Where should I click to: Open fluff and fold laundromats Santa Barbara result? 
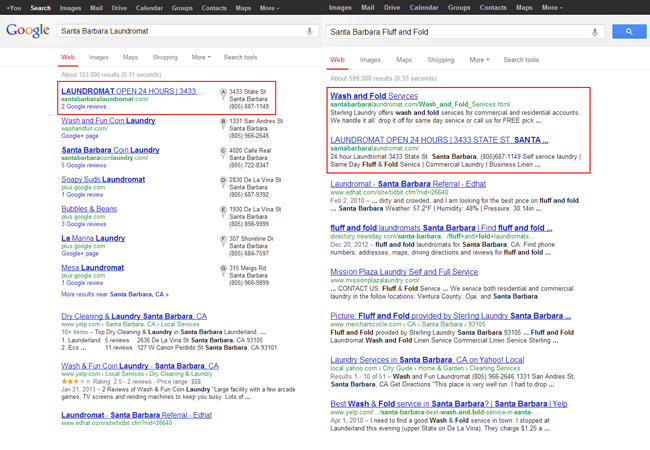coord(441,228)
